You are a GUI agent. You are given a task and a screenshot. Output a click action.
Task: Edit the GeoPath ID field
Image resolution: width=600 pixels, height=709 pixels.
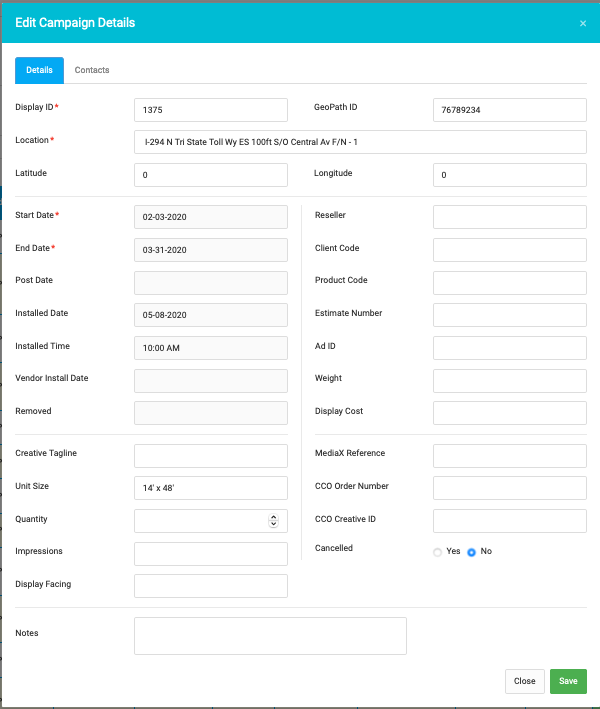tap(510, 110)
